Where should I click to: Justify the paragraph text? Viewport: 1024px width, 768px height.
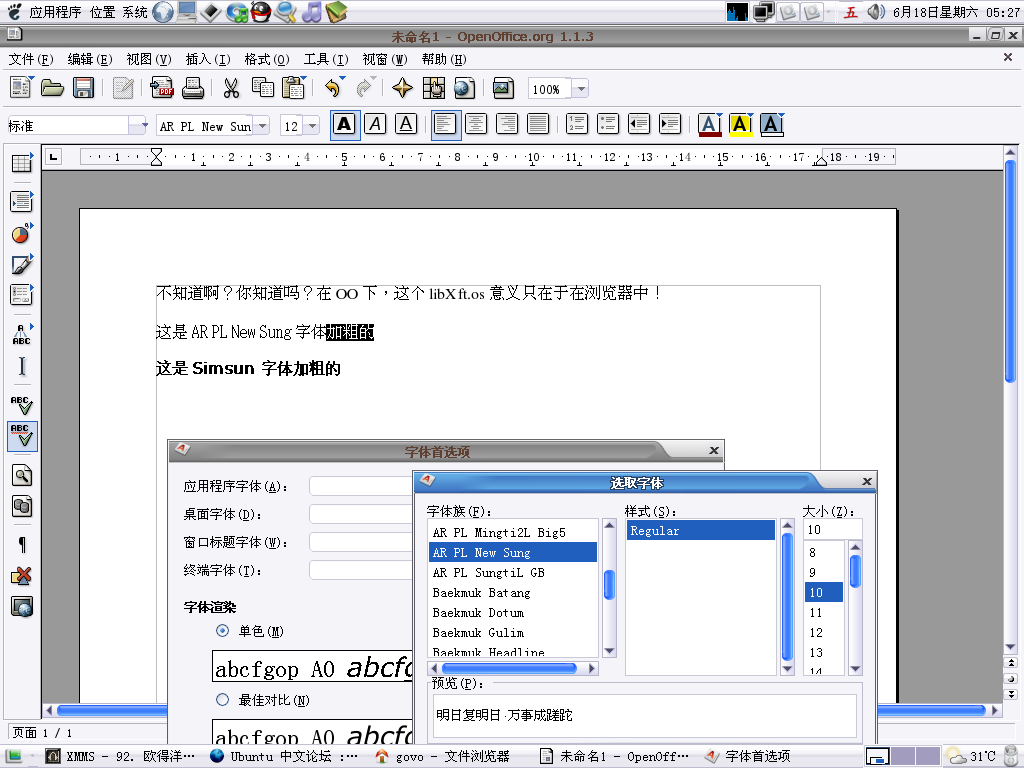coord(538,124)
